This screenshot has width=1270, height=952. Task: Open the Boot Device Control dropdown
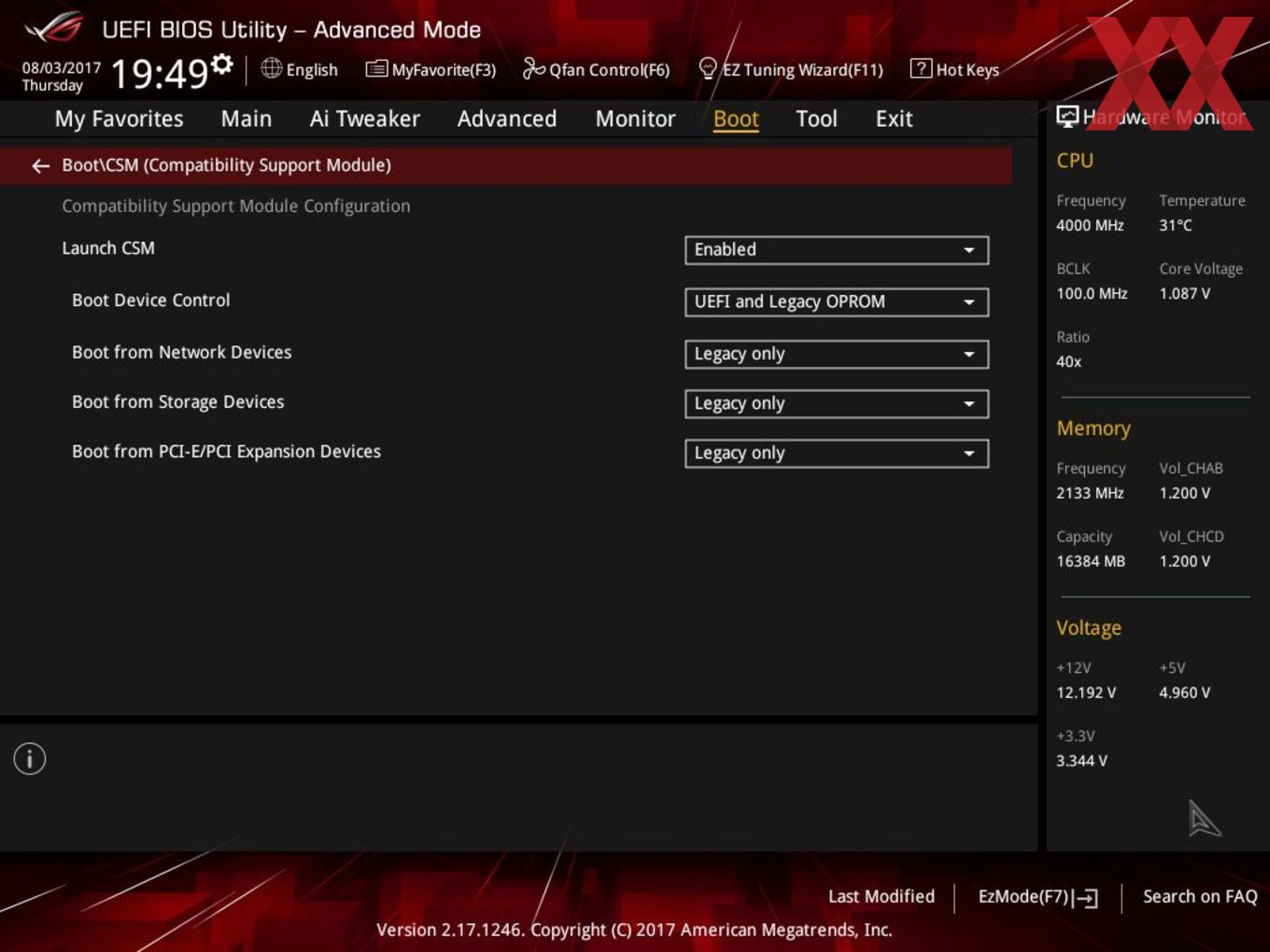[x=837, y=302]
